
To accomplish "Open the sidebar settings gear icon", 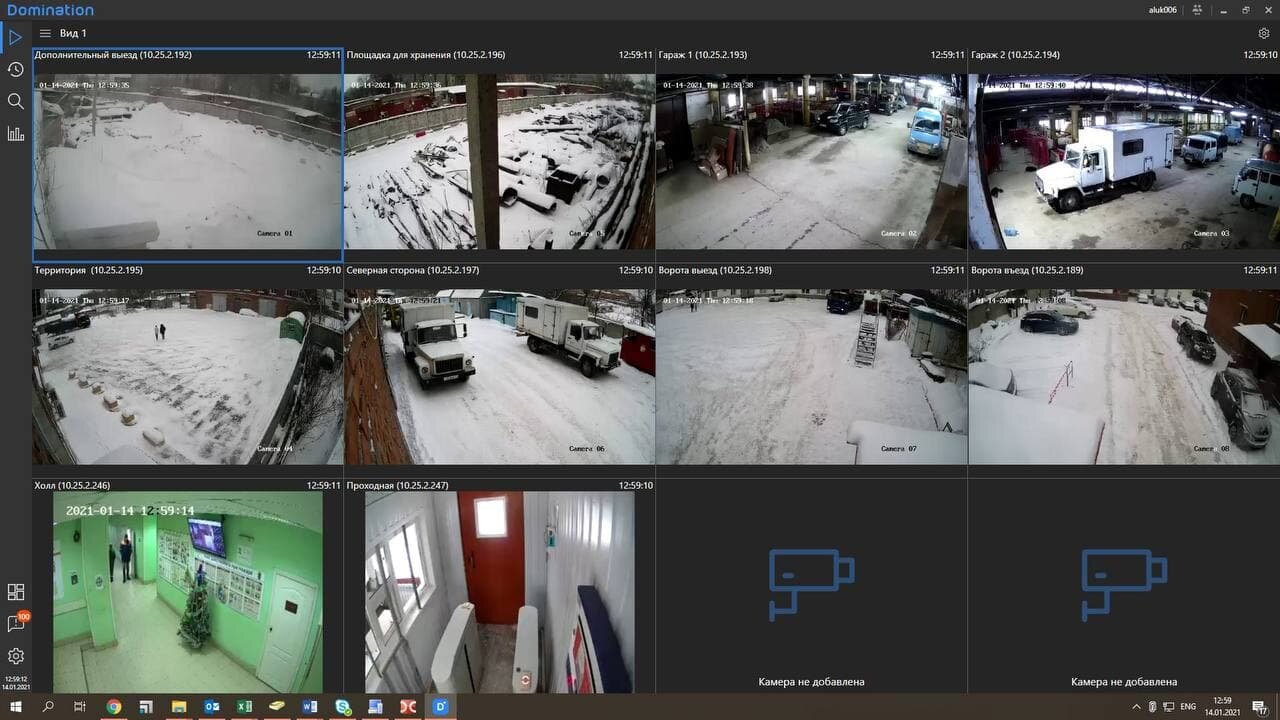I will [15, 656].
